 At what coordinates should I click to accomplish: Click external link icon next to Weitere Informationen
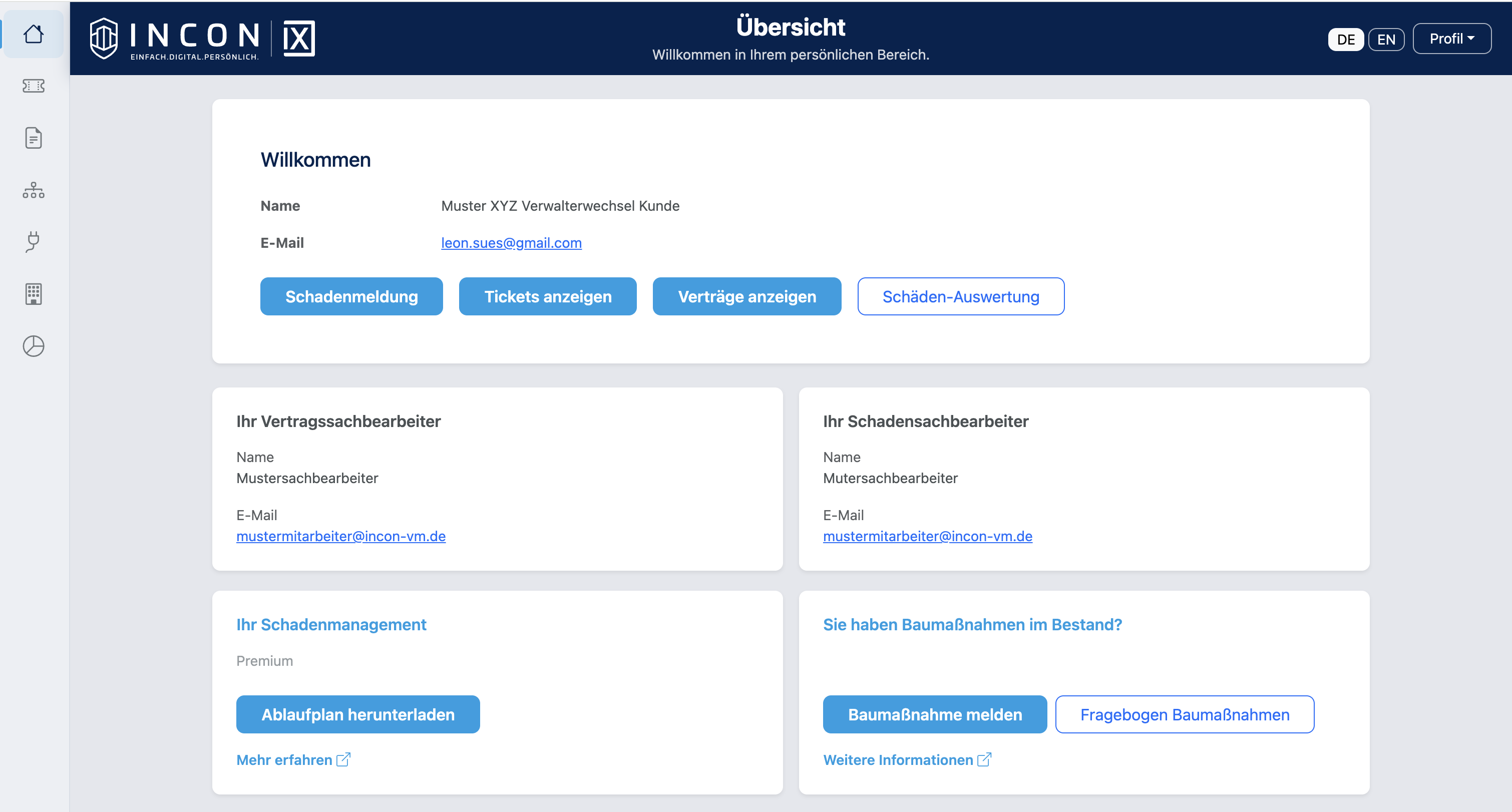click(984, 760)
